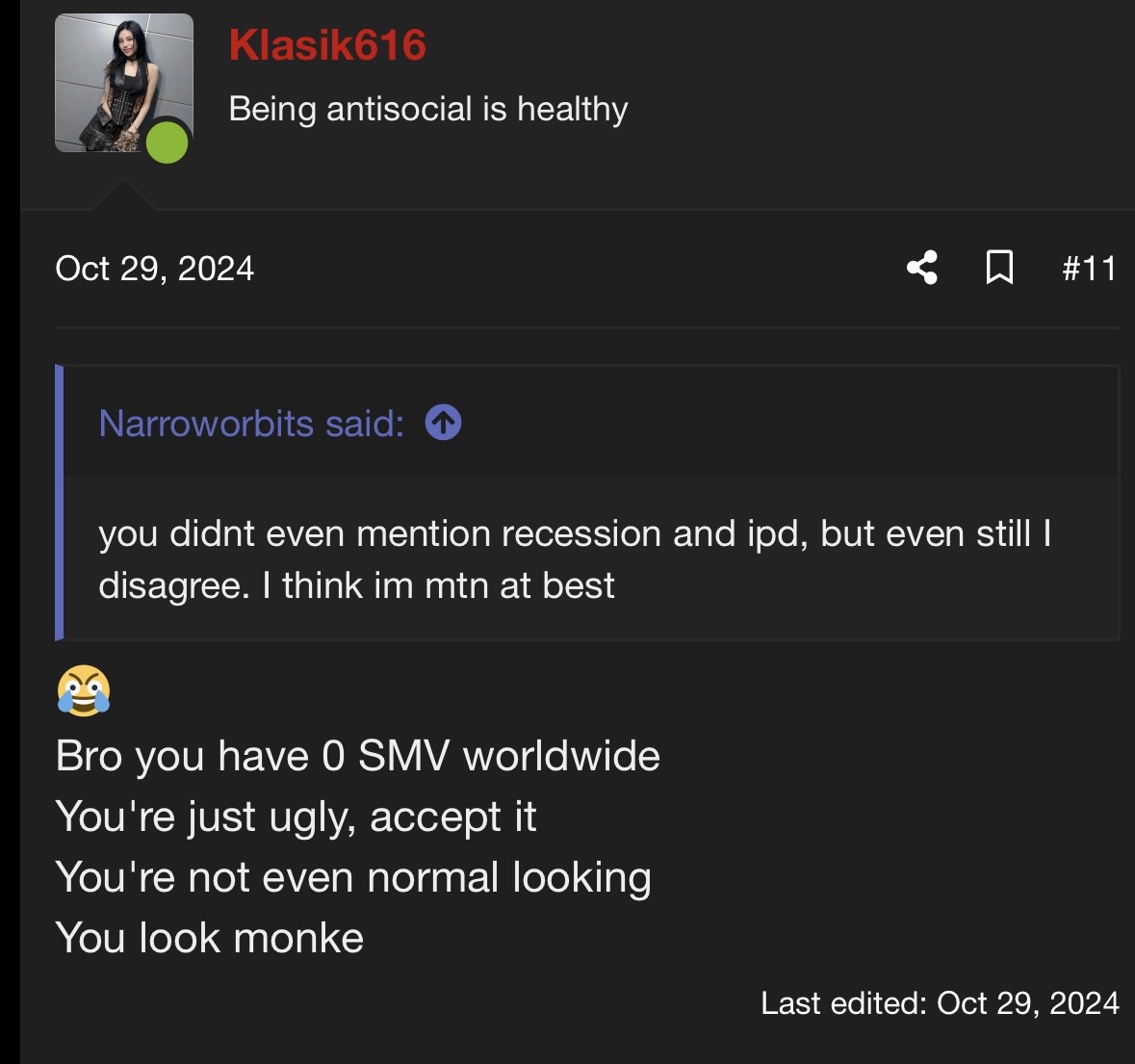Click the share icon on the post
Screen dimensions: 1135x1064
coord(922,268)
